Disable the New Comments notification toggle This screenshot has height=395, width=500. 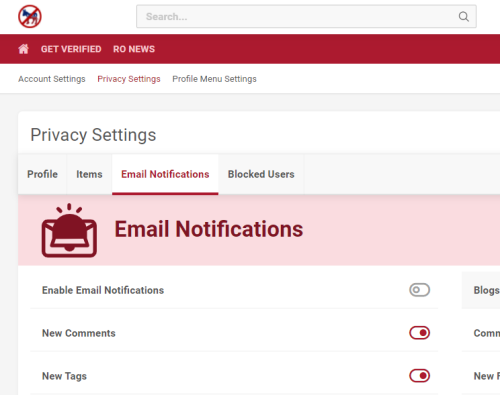(419, 333)
